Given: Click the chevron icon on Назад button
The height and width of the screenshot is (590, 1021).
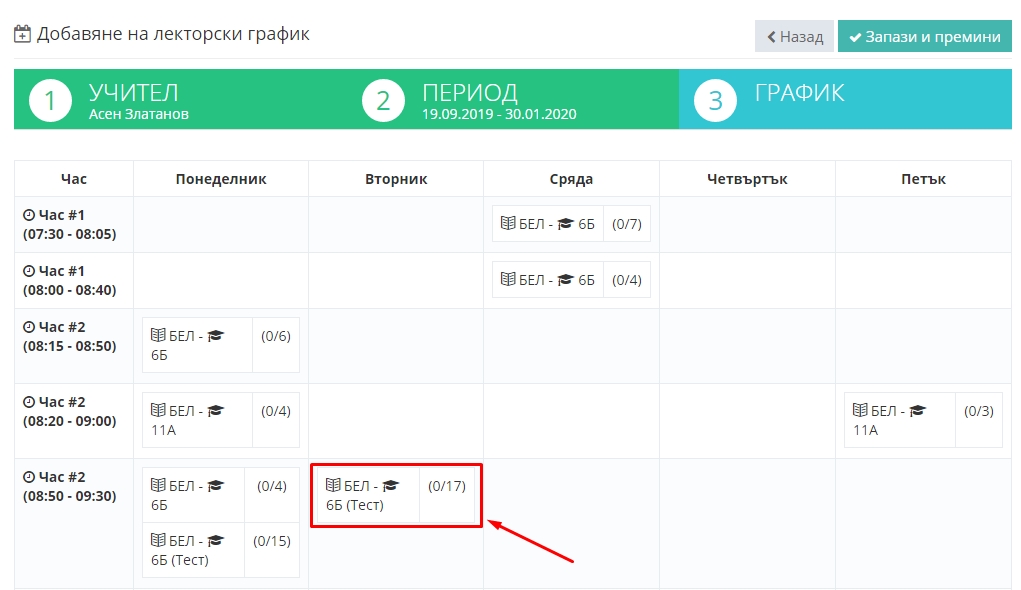Looking at the screenshot, I should tap(772, 37).
